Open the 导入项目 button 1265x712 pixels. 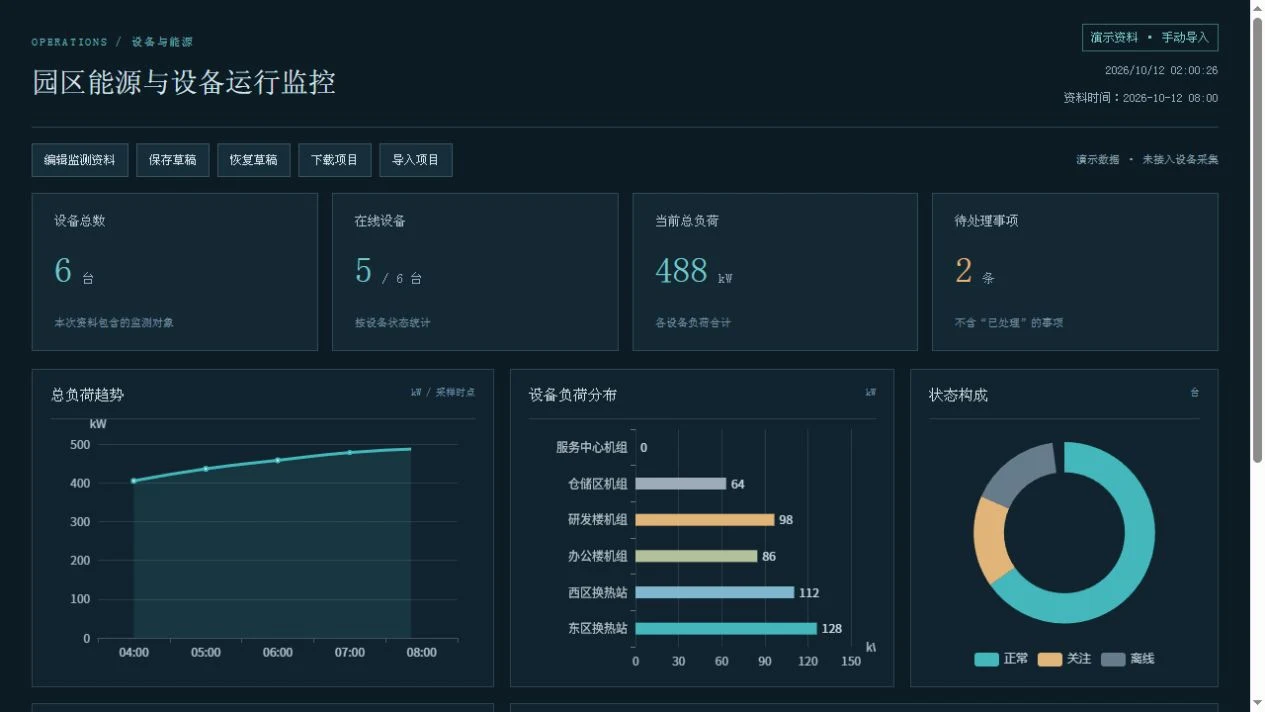tap(416, 160)
